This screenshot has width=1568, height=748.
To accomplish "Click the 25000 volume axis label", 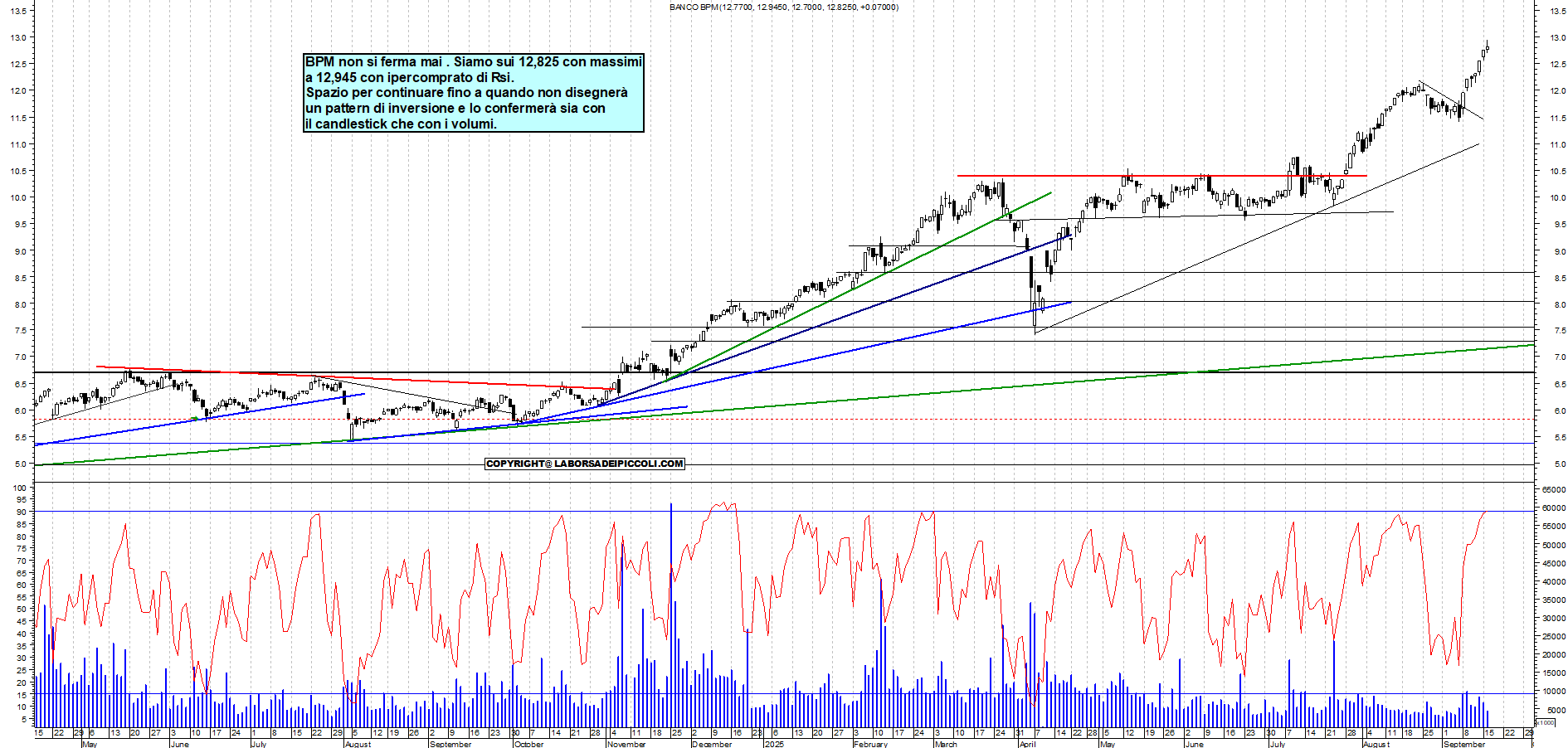I will (1554, 637).
